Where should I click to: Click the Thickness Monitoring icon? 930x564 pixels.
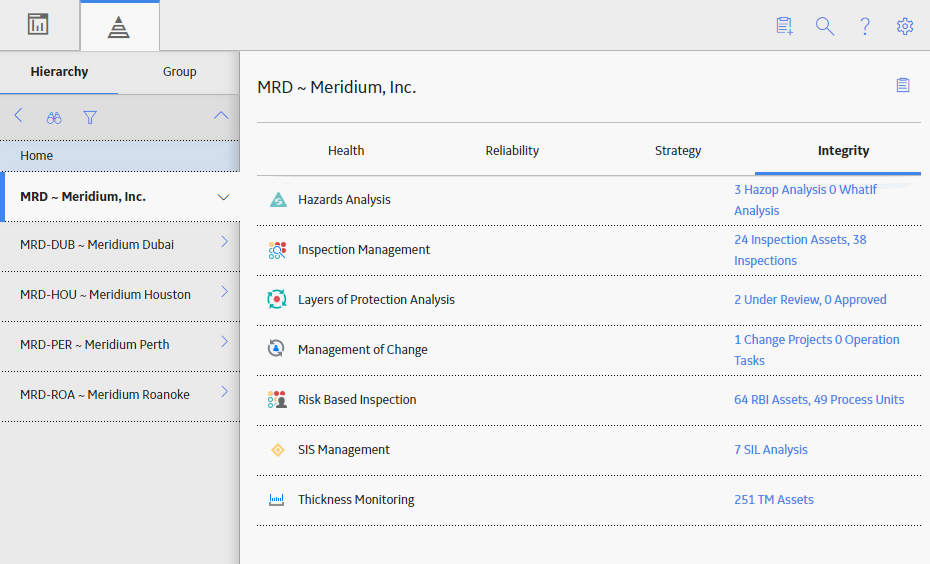click(x=276, y=499)
